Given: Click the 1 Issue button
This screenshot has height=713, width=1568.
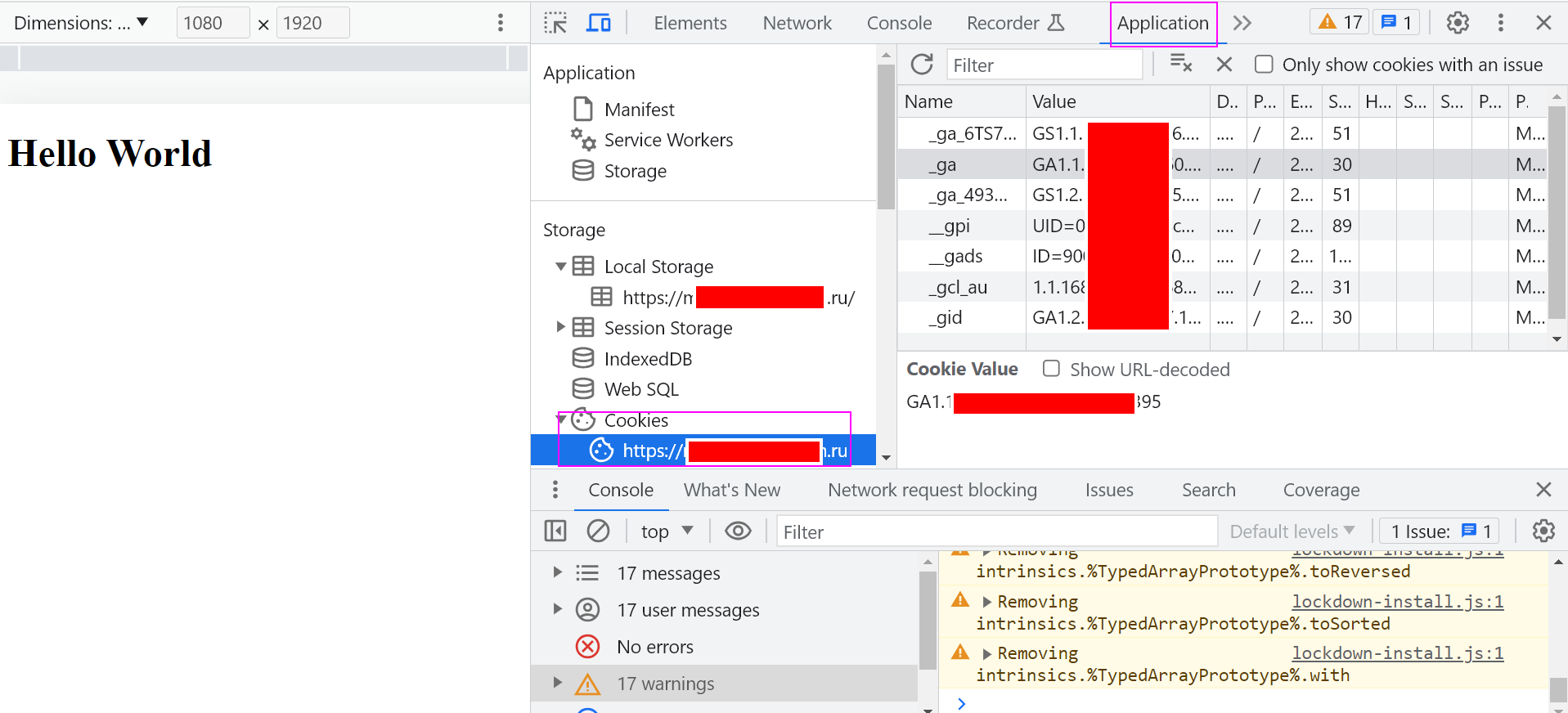Looking at the screenshot, I should (x=1440, y=531).
